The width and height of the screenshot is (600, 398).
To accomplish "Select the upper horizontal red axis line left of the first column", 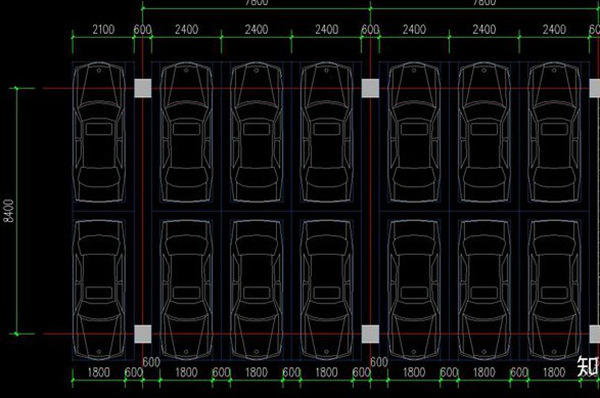I will 88,88.
